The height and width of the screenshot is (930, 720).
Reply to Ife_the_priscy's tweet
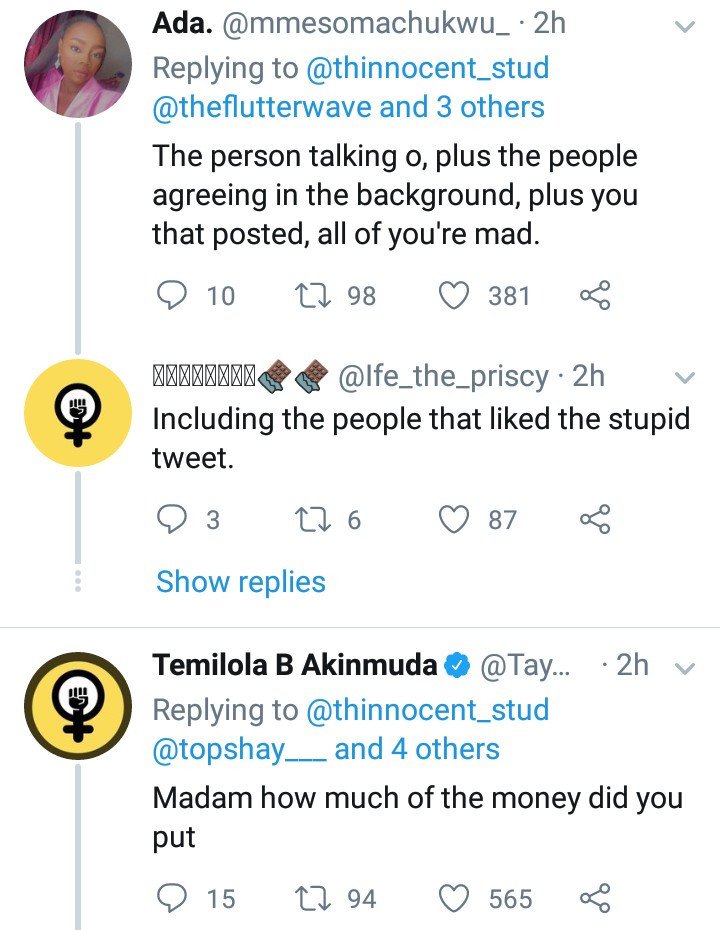(171, 519)
